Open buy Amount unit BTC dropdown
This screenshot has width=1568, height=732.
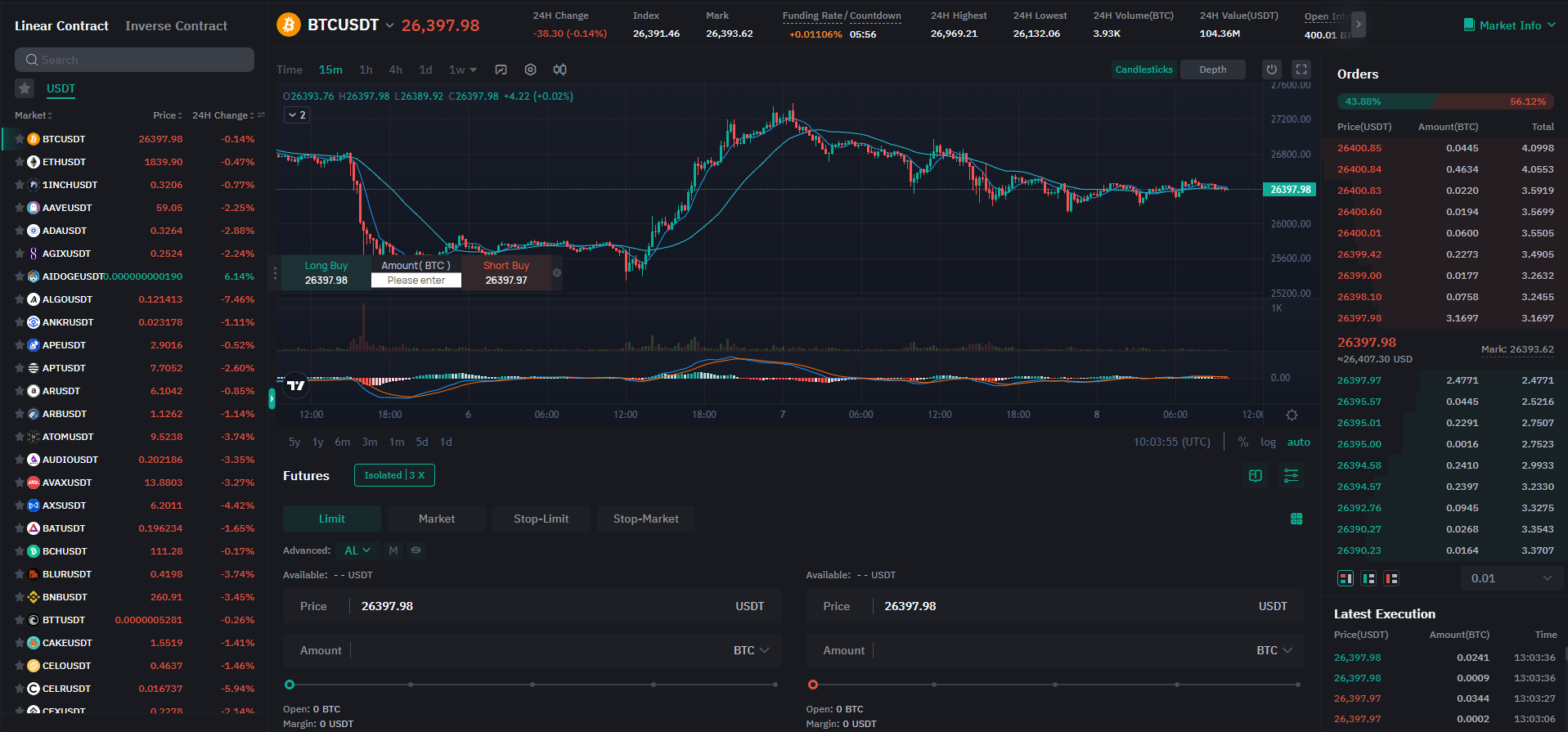(751, 650)
